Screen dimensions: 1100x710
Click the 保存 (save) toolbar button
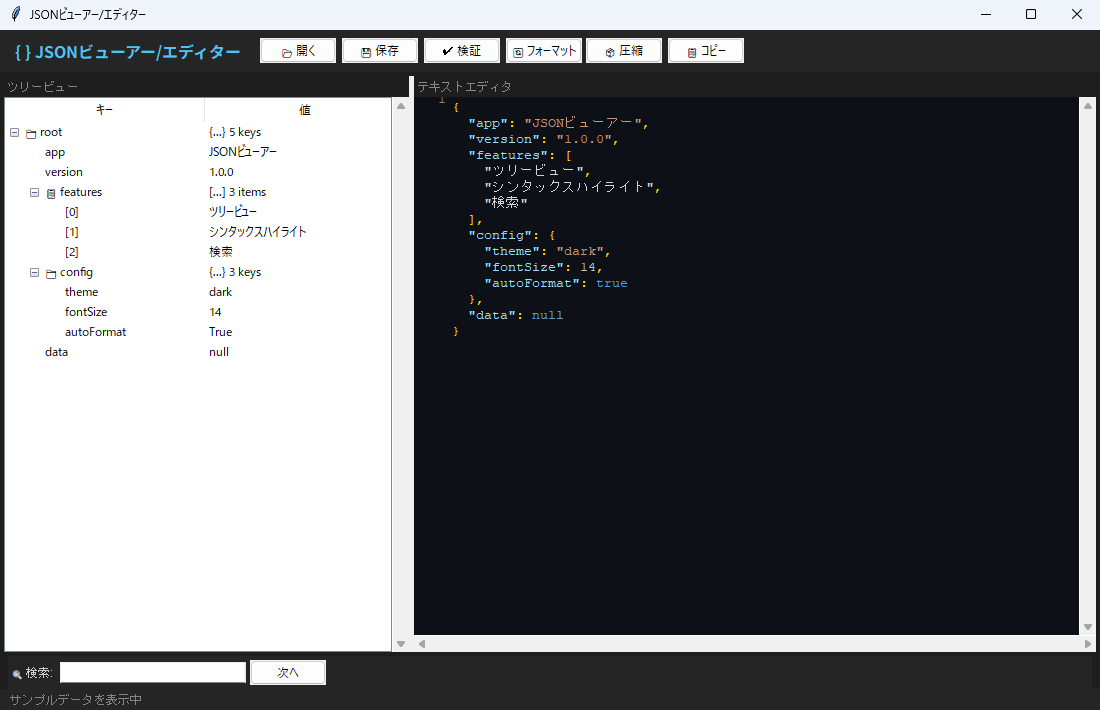click(x=380, y=51)
